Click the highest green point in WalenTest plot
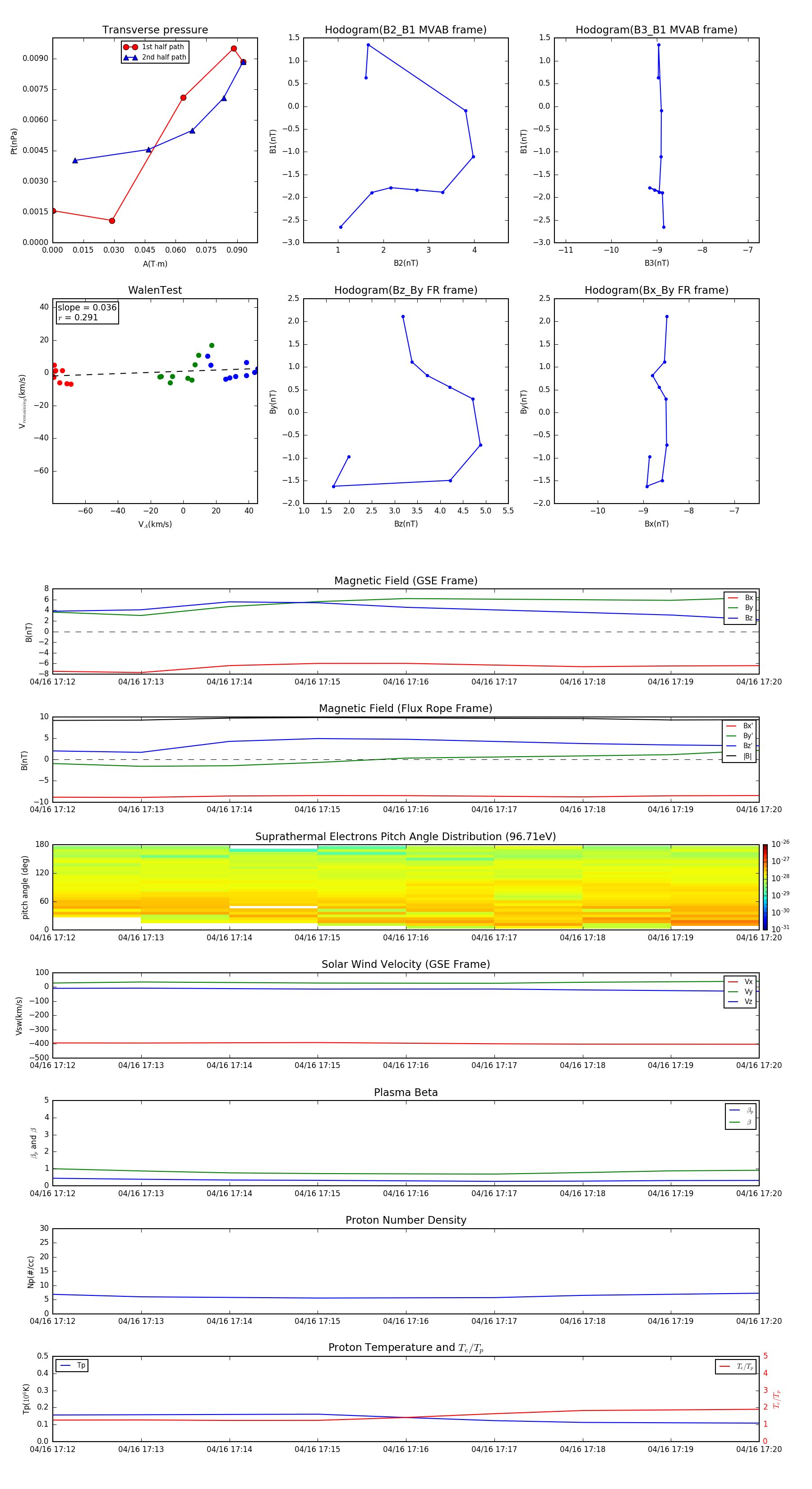Image resolution: width=812 pixels, height=1489 pixels. (x=212, y=346)
